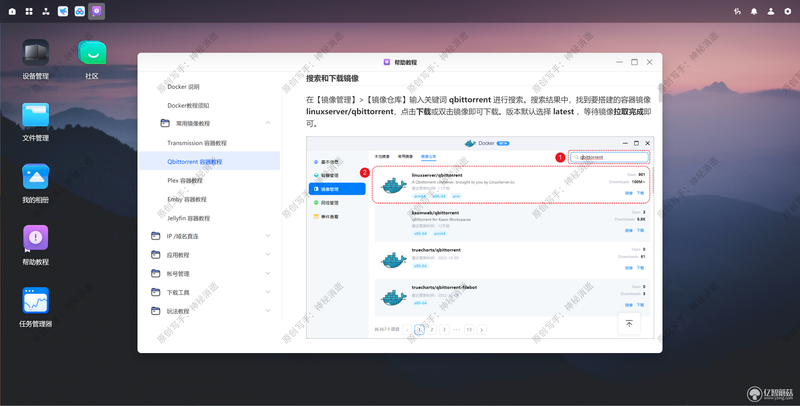800x406 pixels.
Task: Expand the 玩法教程 section chevron
Action: click(268, 311)
